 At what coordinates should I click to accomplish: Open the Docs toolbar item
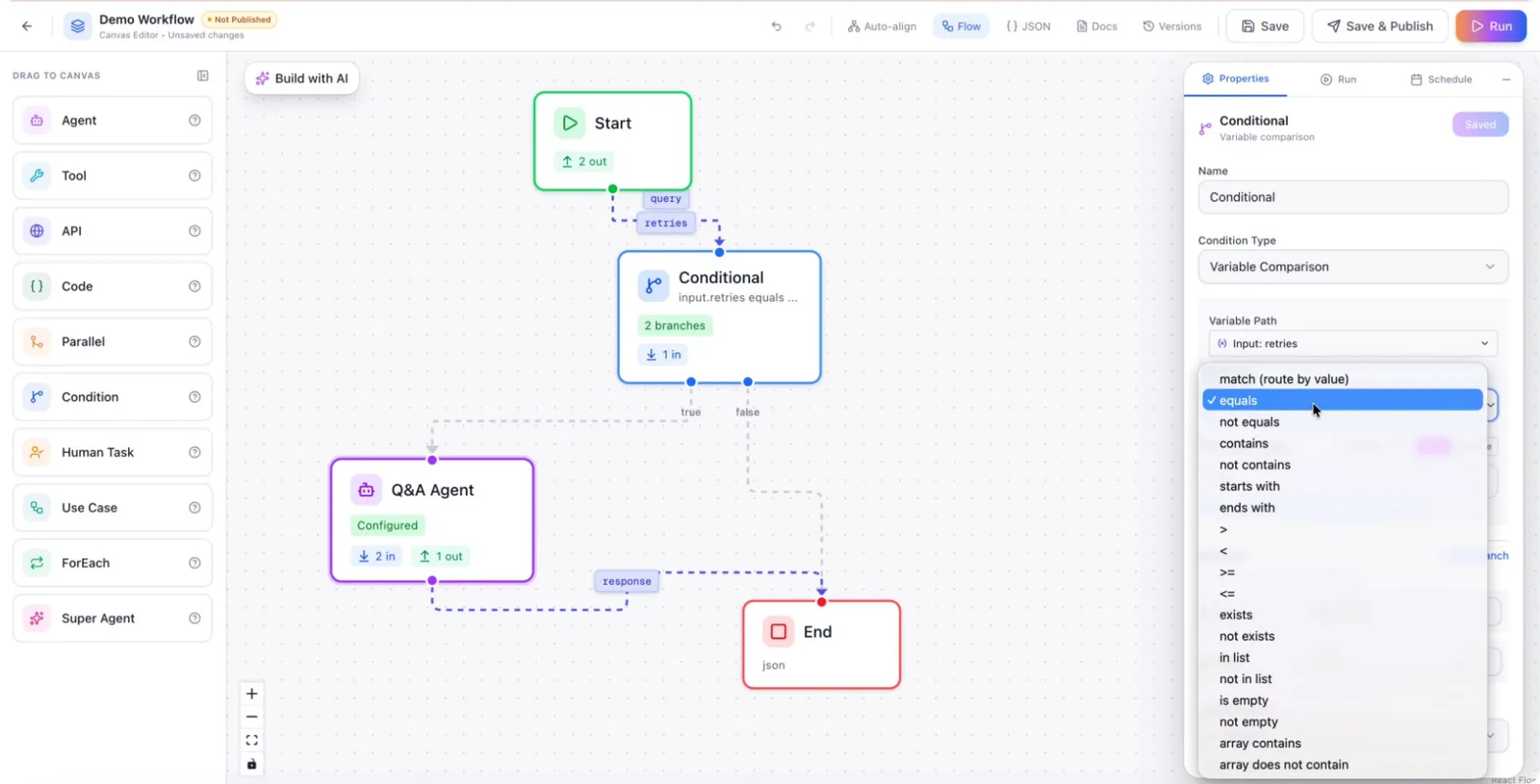click(1096, 26)
